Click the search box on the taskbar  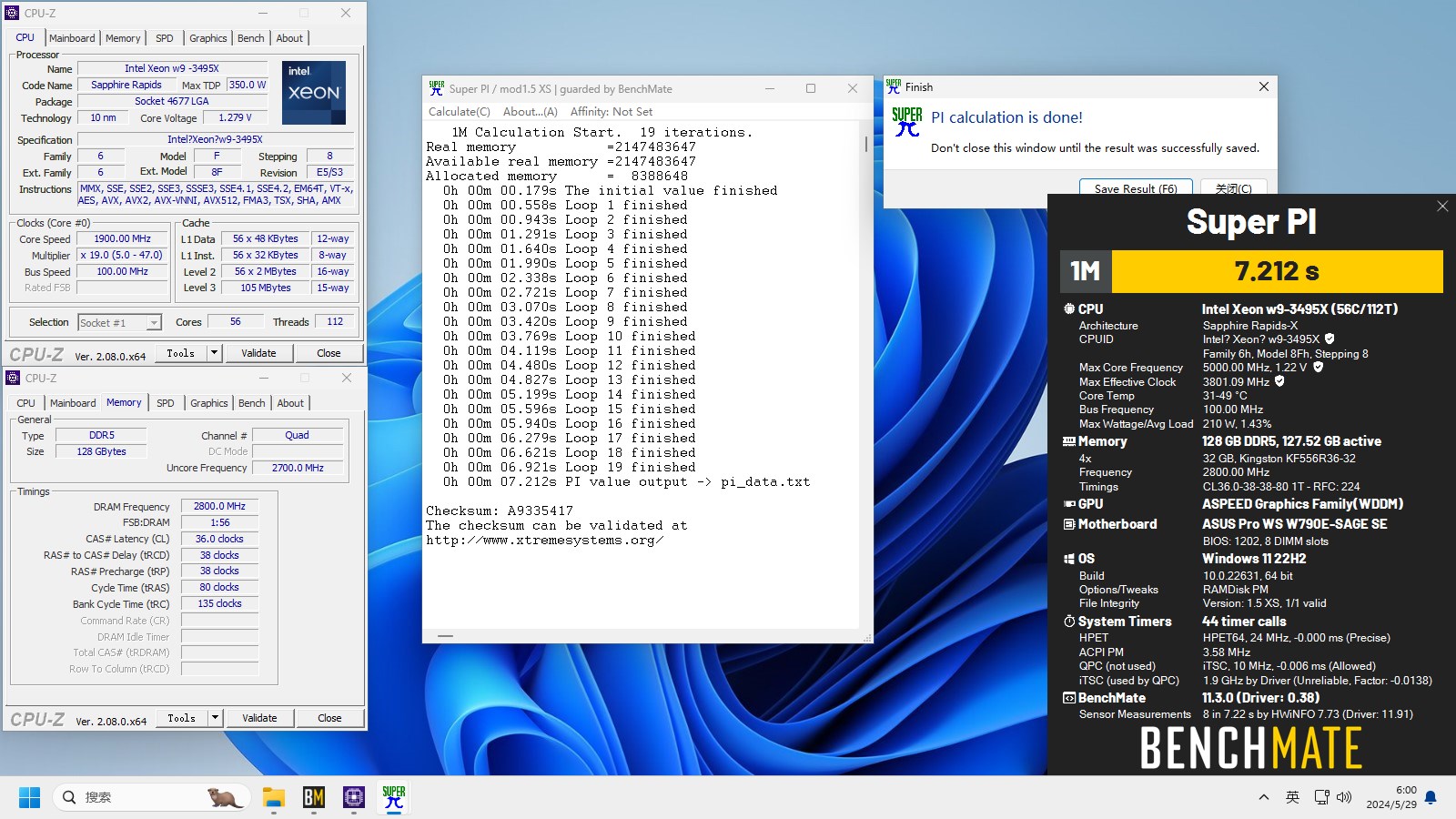151,798
